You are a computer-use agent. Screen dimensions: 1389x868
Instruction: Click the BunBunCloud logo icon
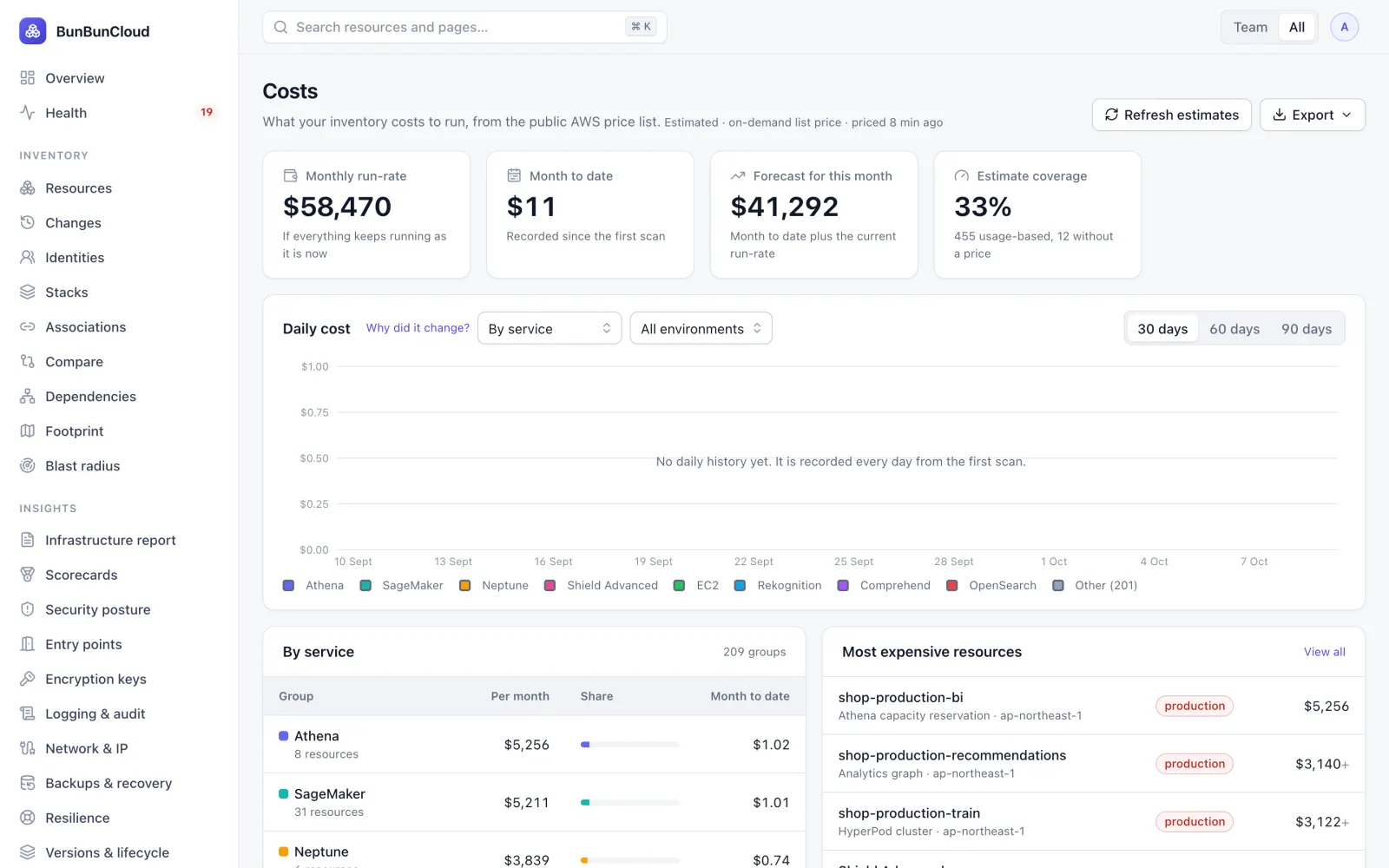(33, 31)
